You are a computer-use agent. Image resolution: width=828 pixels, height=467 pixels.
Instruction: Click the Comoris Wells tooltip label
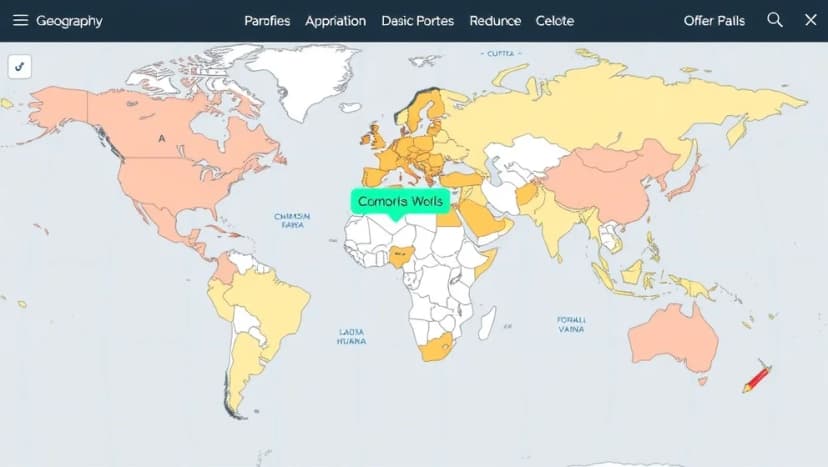point(399,201)
